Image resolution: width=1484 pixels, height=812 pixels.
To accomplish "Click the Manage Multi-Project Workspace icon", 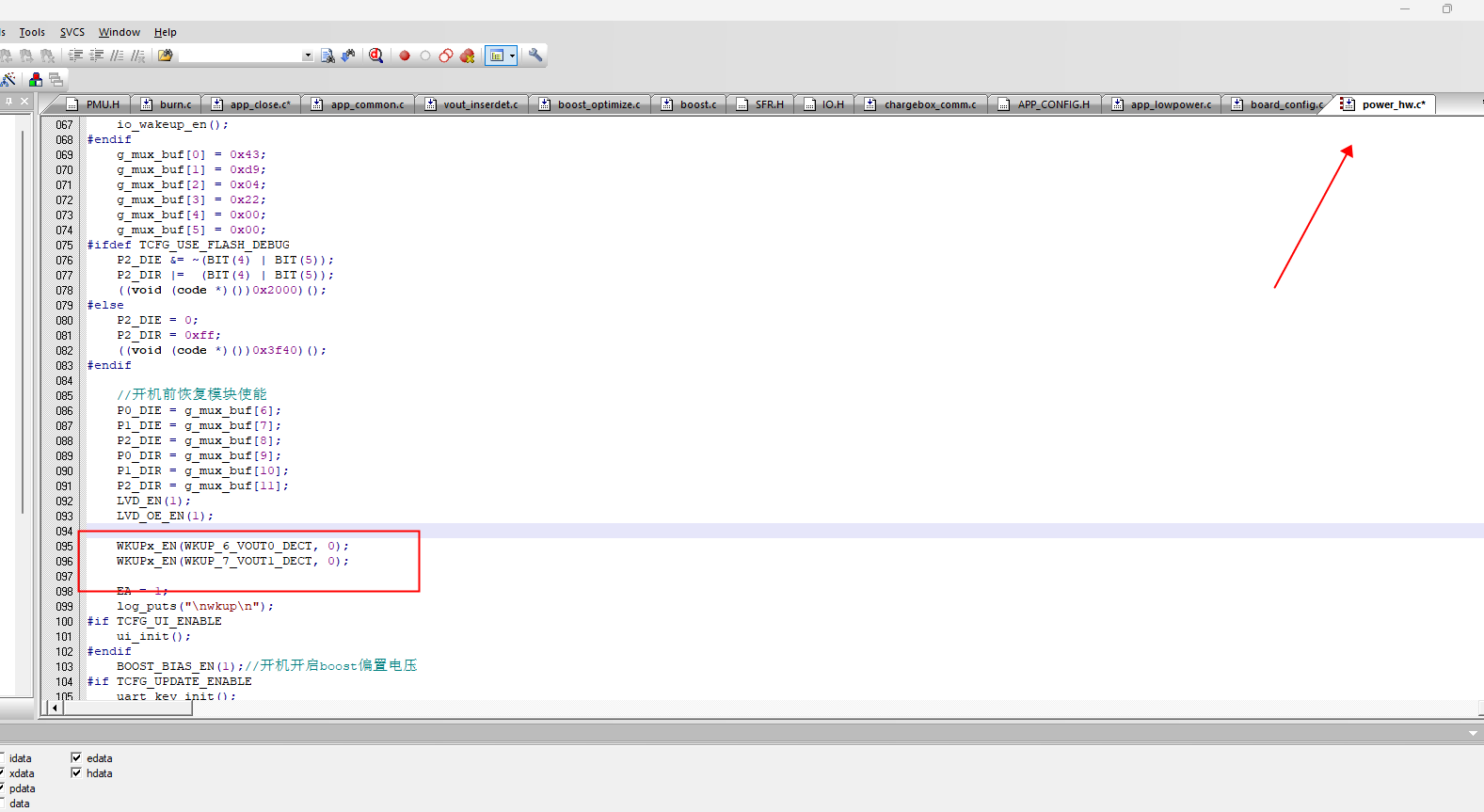I will pos(56,80).
